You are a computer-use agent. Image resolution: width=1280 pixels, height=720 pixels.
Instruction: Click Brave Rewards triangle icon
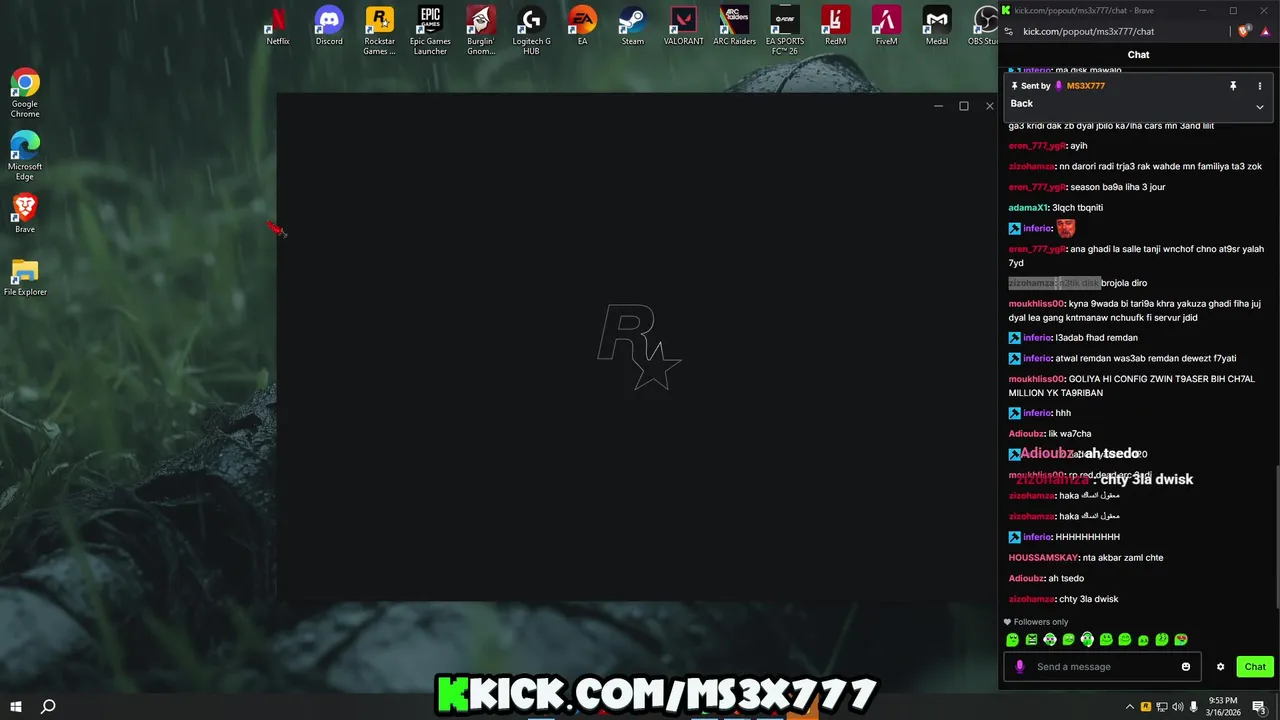(x=1265, y=31)
